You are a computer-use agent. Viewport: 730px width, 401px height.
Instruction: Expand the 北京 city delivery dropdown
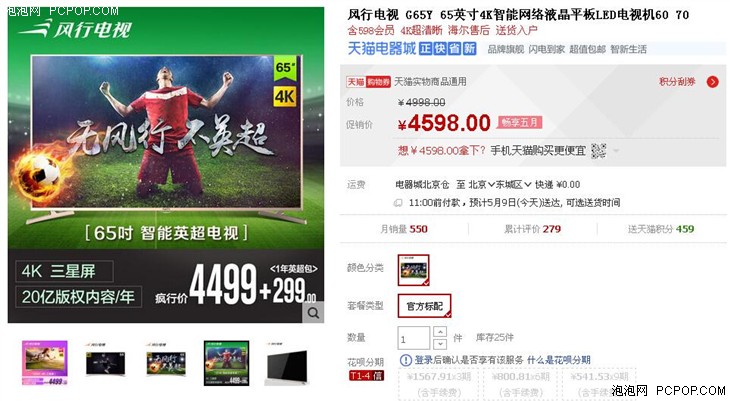click(481, 184)
